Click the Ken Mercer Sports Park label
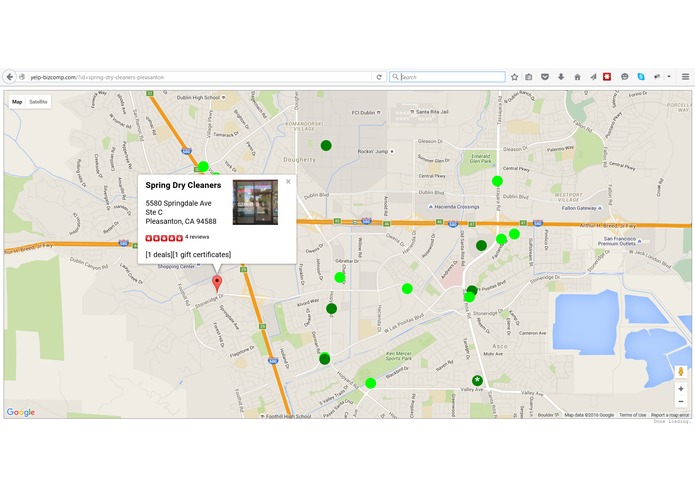 [x=398, y=356]
